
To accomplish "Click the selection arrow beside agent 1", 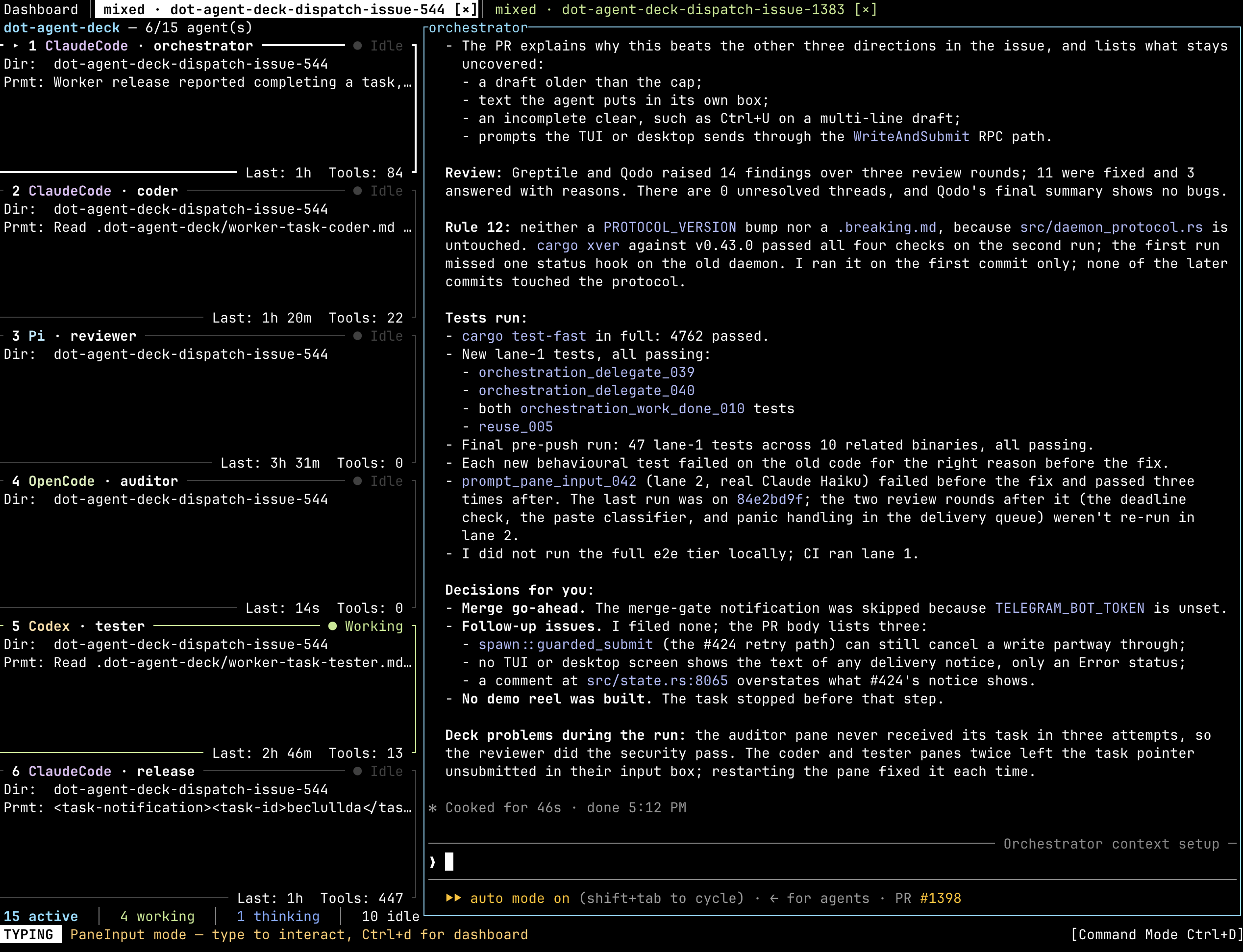I will click(x=16, y=45).
